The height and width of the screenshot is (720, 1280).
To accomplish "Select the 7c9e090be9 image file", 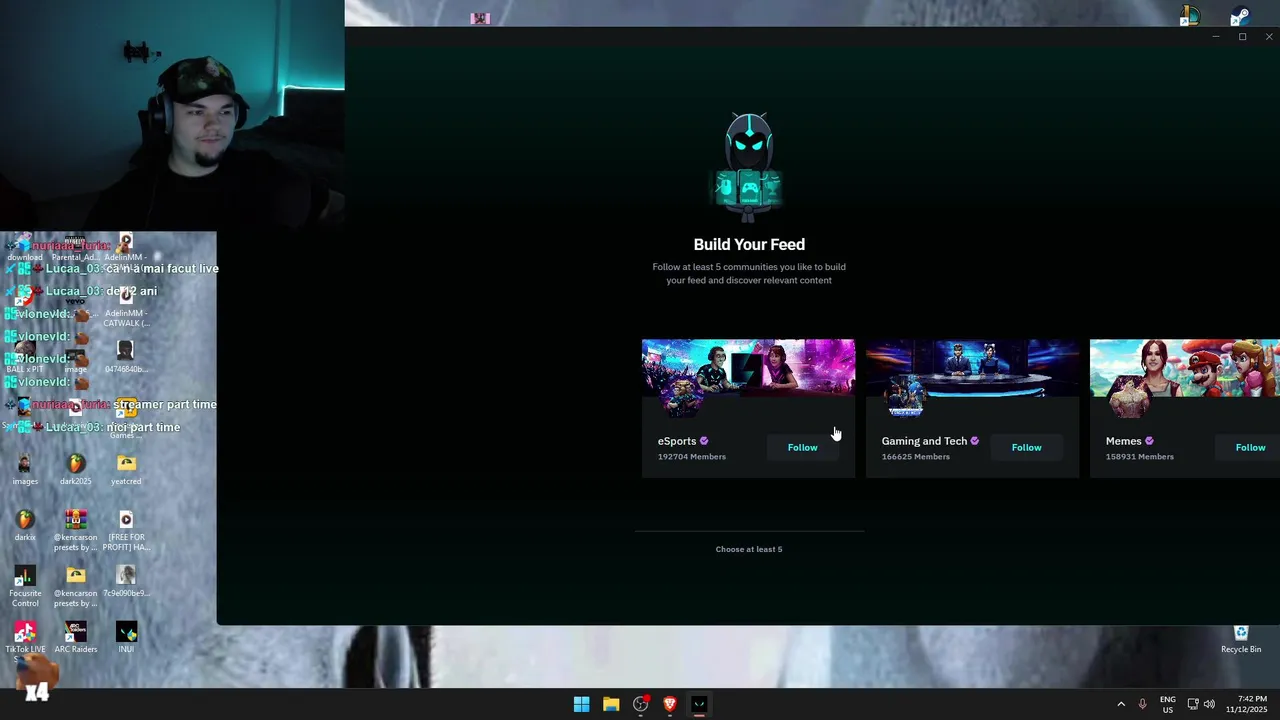I will [x=126, y=581].
